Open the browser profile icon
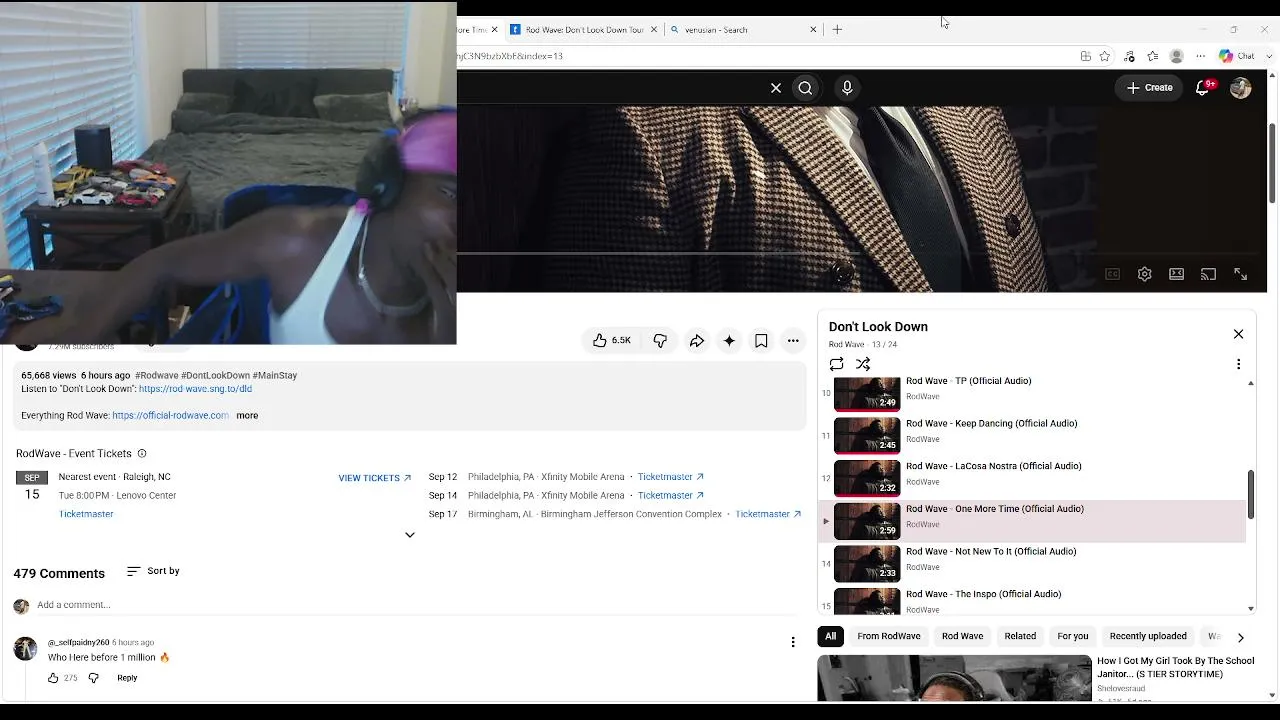Screen dimensions: 1280x720 click(x=1177, y=56)
